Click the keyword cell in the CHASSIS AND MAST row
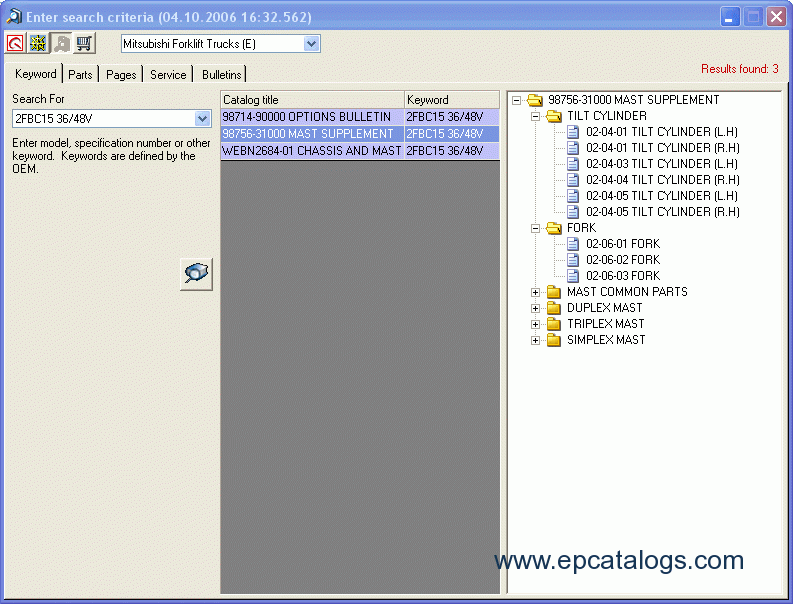Viewport: 793px width, 604px height. 452,151
